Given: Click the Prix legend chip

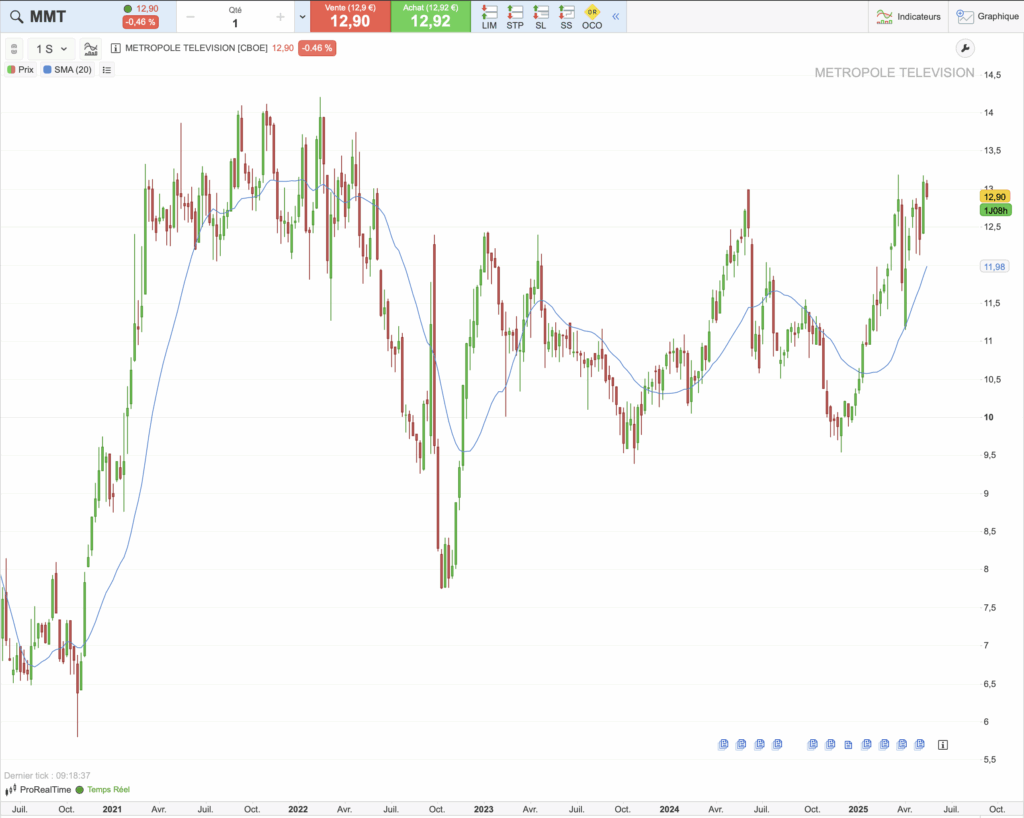Looking at the screenshot, I should pos(20,70).
